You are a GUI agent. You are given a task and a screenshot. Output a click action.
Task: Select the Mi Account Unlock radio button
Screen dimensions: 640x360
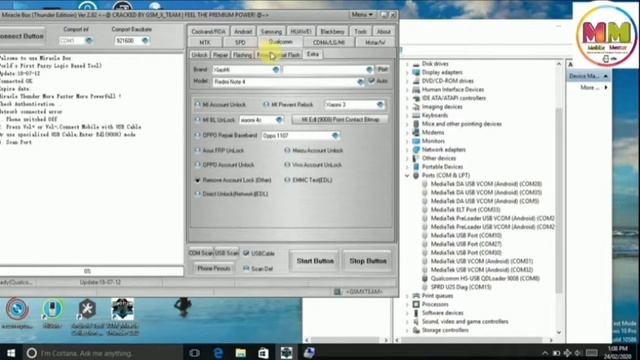[x=198, y=105]
